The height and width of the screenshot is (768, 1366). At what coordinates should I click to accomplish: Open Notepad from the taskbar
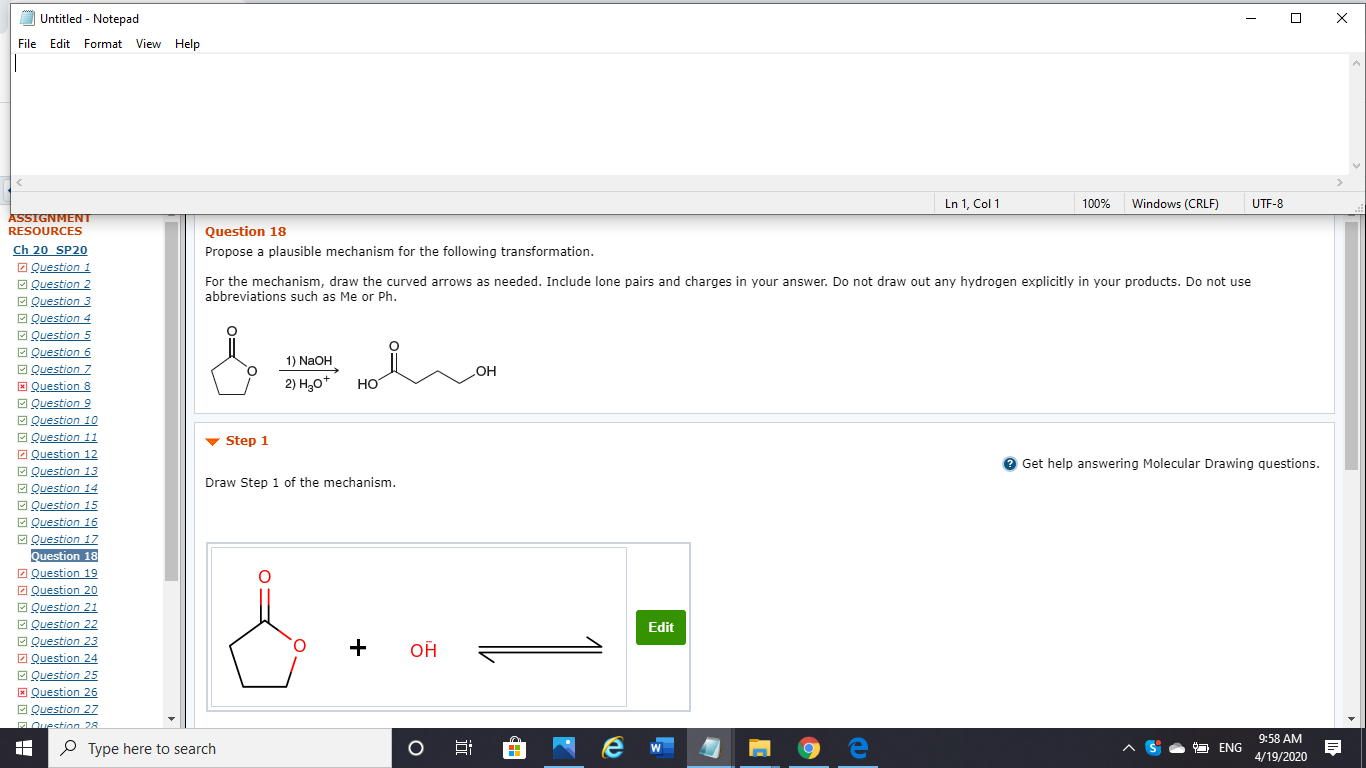pos(710,748)
